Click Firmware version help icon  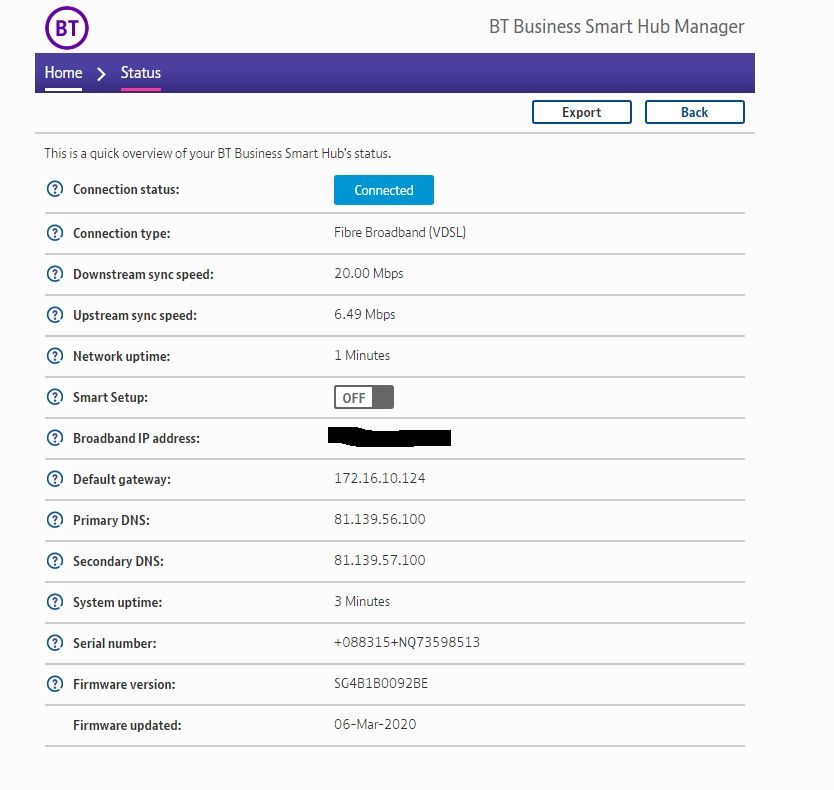pos(55,684)
